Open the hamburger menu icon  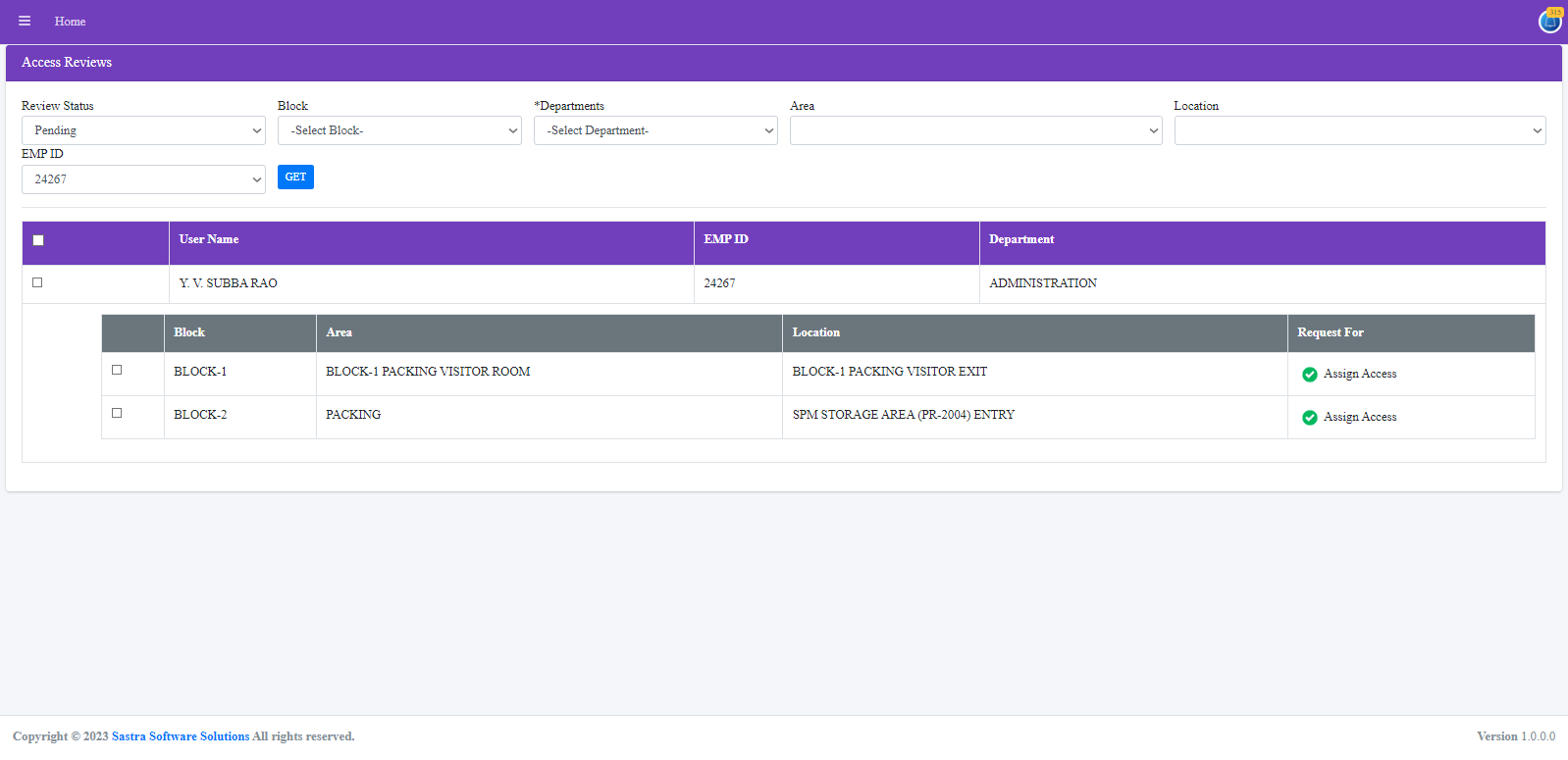(25, 21)
